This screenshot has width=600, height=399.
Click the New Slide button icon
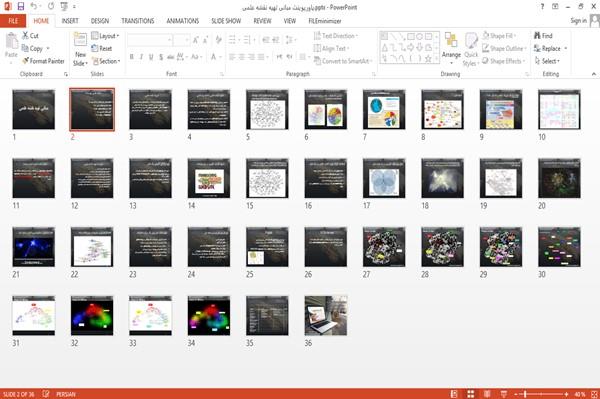[x=80, y=40]
